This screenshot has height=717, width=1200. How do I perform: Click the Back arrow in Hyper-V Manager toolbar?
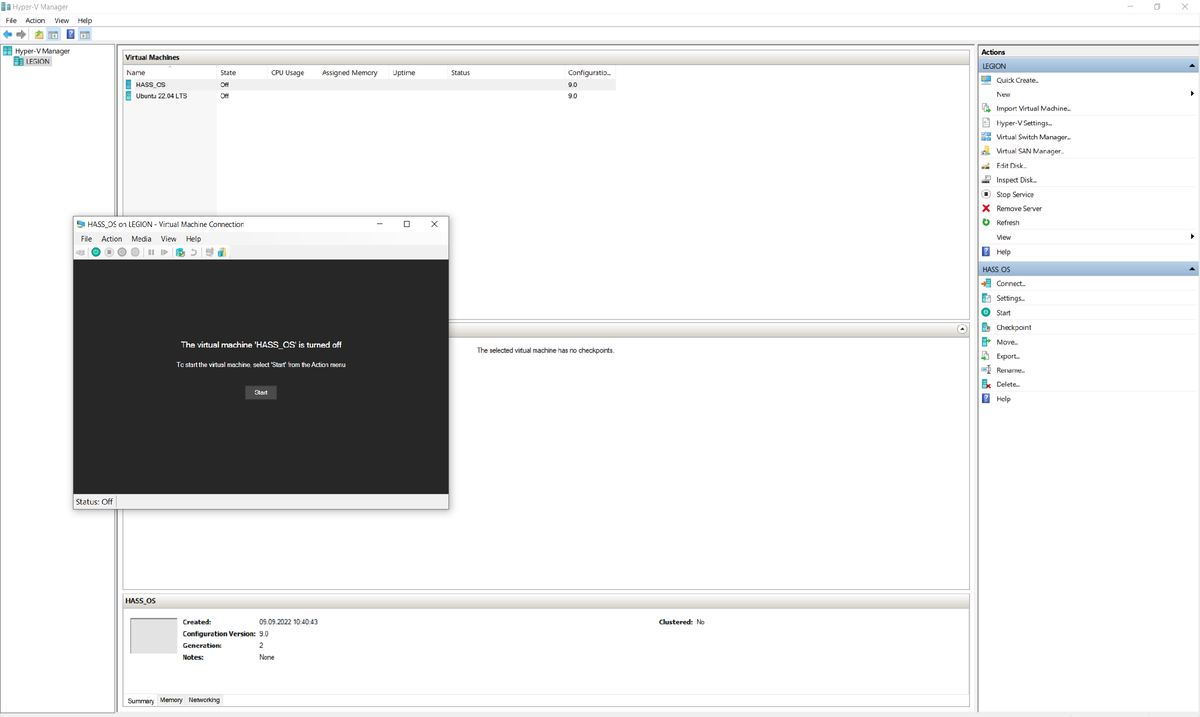(8, 34)
